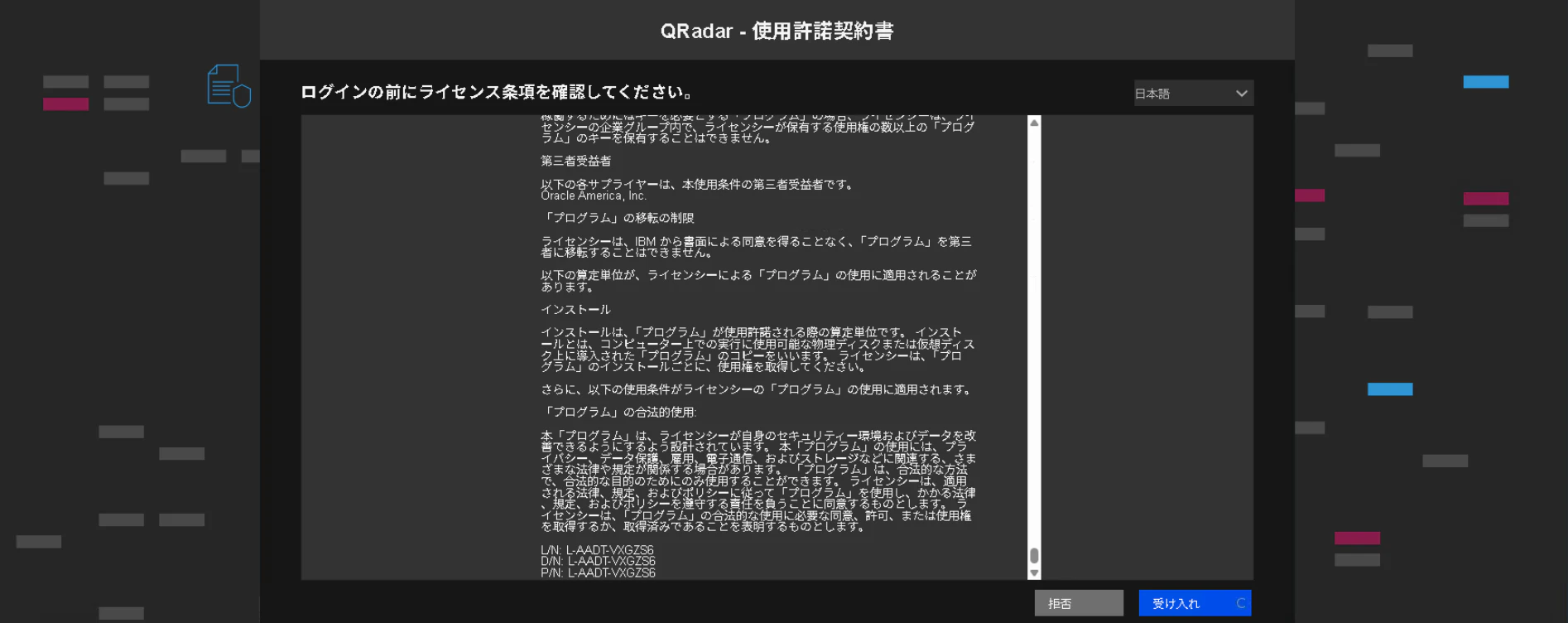Click the license scrollbar down arrow

tap(1034, 572)
